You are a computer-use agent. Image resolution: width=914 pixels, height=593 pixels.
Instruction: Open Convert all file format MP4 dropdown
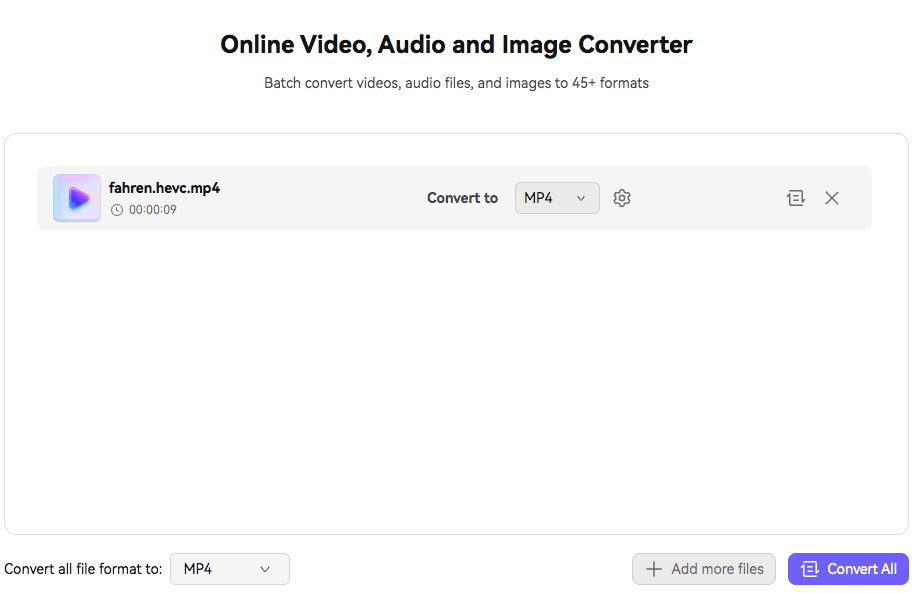[230, 569]
